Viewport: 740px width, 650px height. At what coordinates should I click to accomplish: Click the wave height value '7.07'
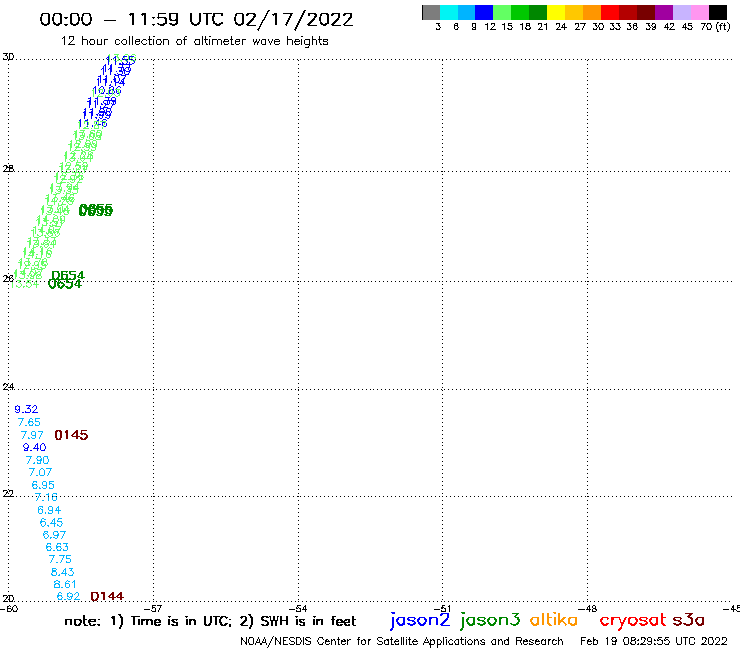coord(40,472)
